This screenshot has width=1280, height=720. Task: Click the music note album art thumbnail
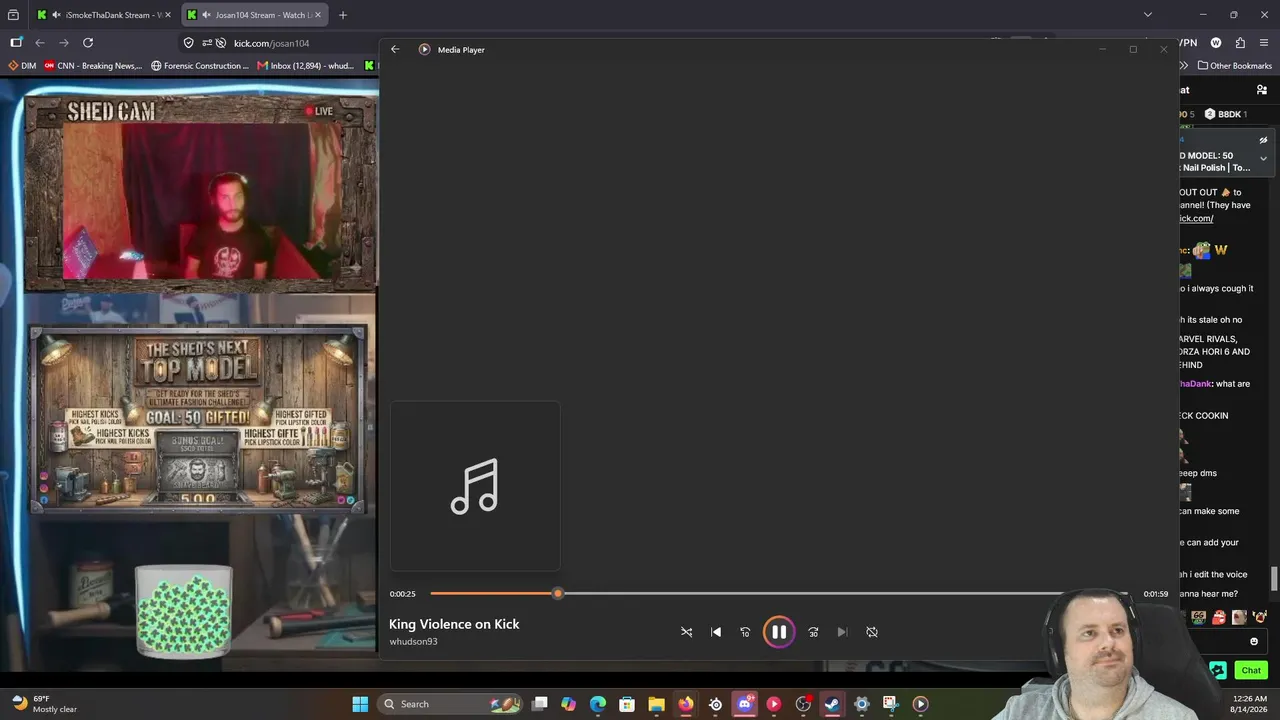pos(475,486)
